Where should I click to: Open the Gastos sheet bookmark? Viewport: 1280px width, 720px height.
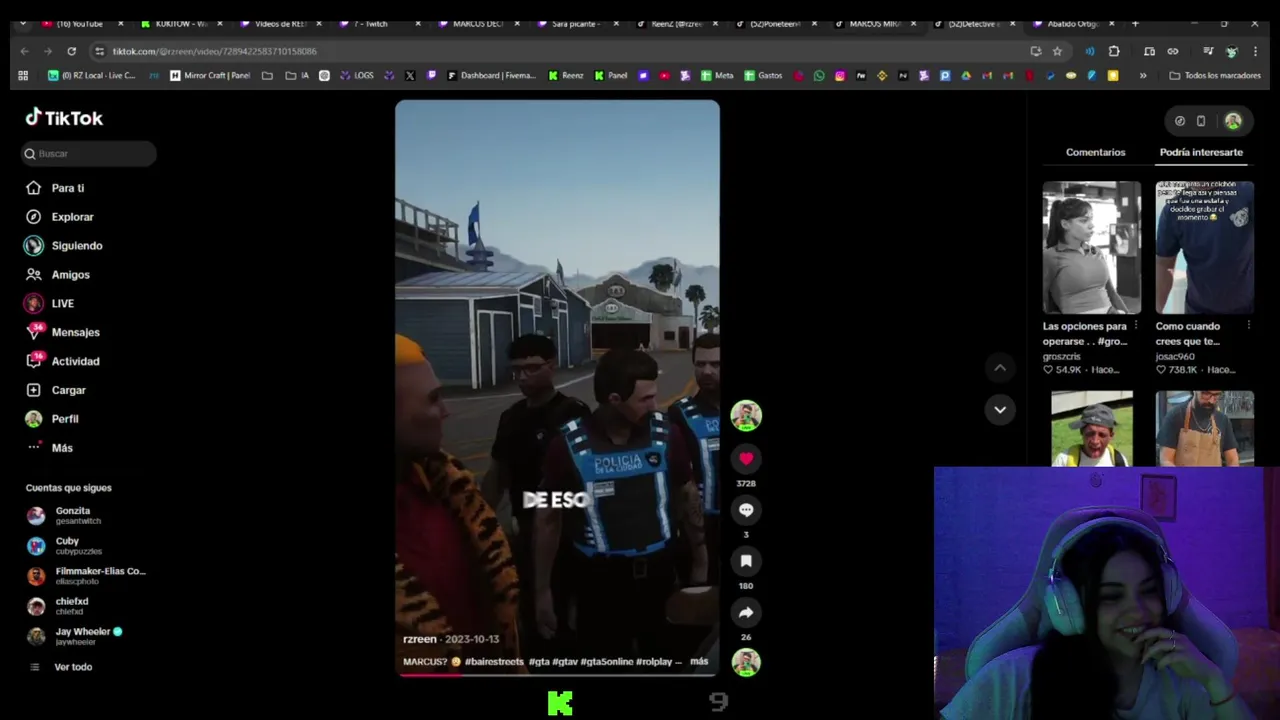click(763, 75)
